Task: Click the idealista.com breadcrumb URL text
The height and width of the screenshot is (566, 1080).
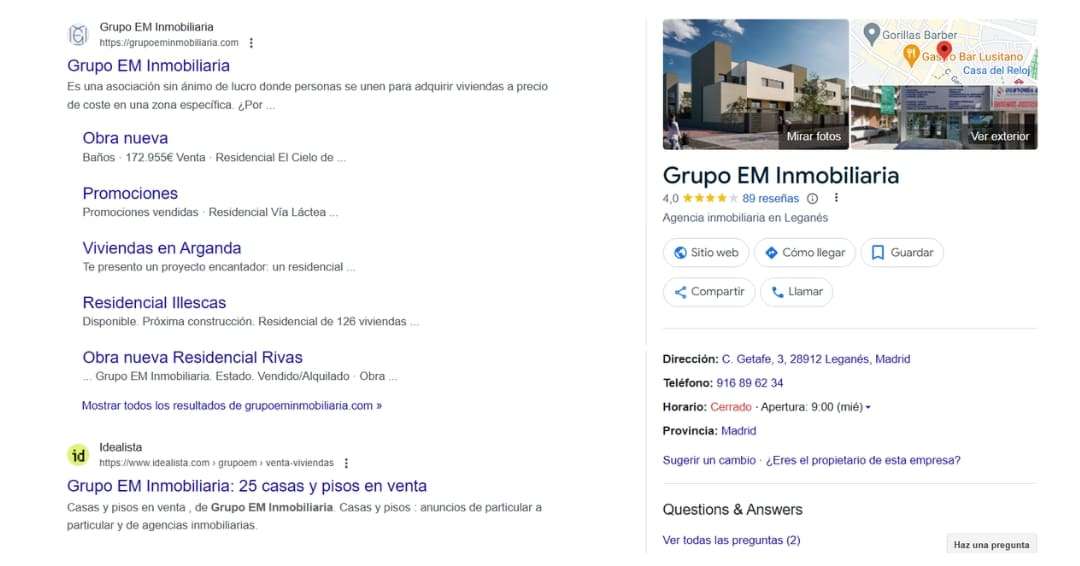Action: click(x=216, y=463)
